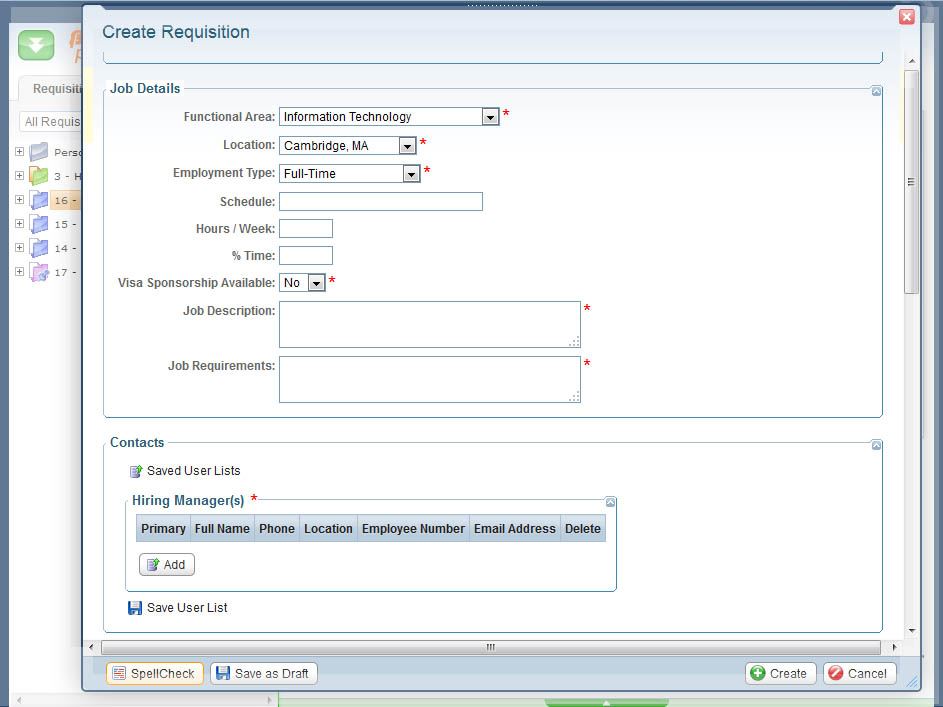The width and height of the screenshot is (943, 707).
Task: Click the green folder icon in tree
Action: tap(39, 176)
